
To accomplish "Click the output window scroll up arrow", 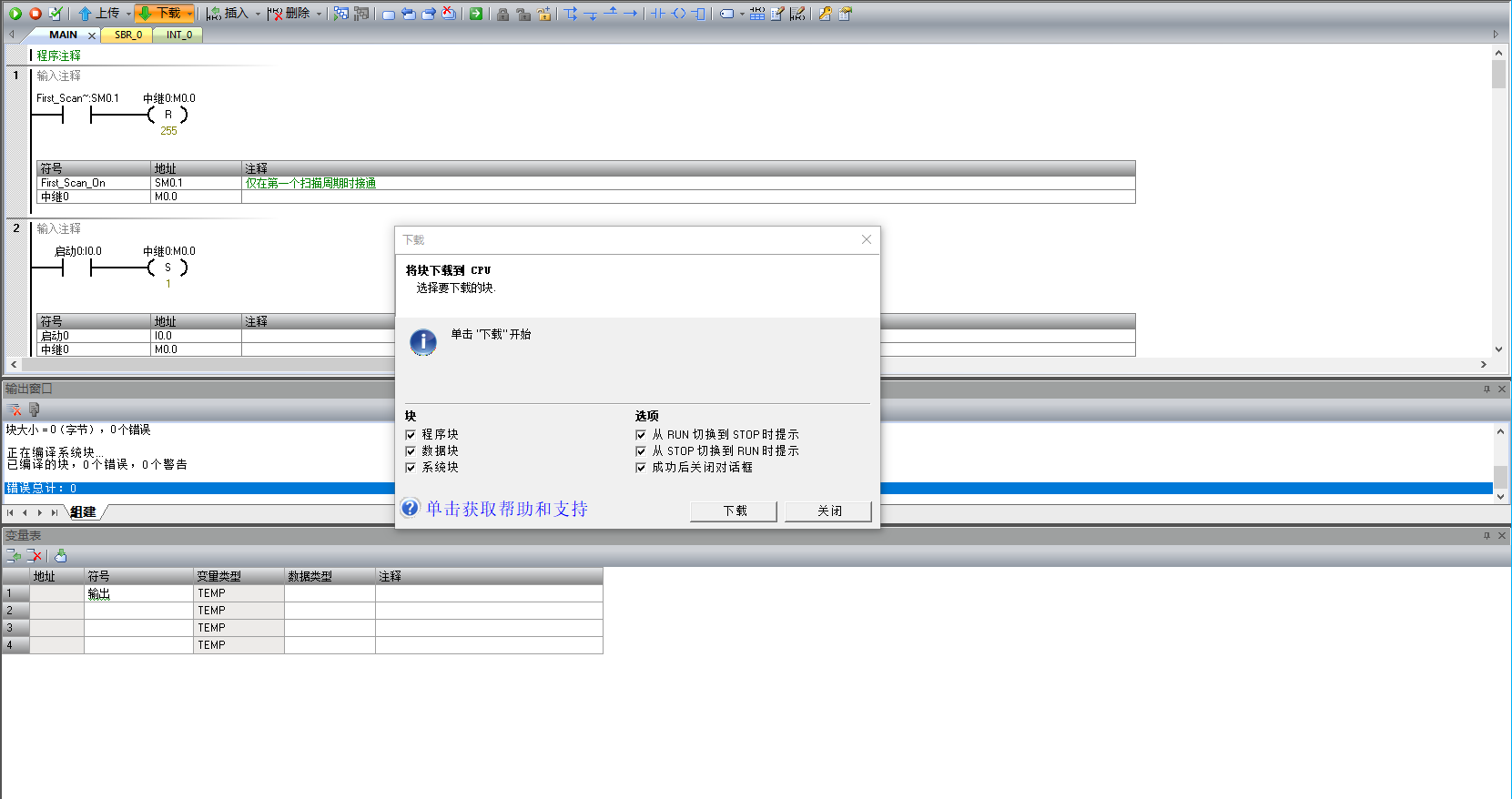I will tap(1500, 431).
